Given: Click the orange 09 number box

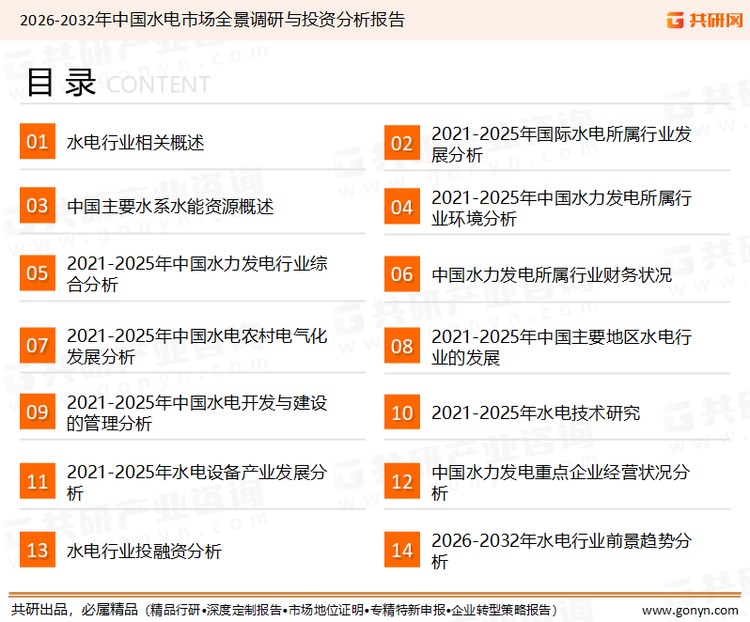Looking at the screenshot, I should (37, 411).
